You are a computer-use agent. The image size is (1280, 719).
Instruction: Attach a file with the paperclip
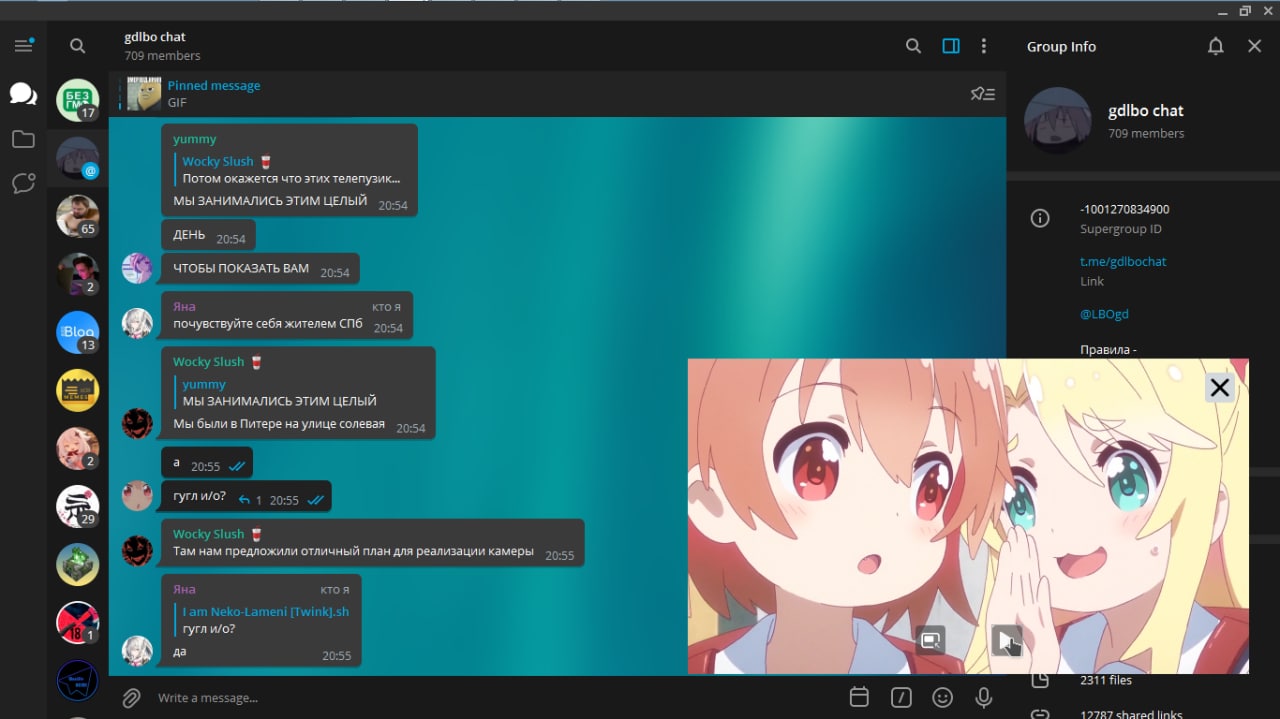[x=131, y=697]
